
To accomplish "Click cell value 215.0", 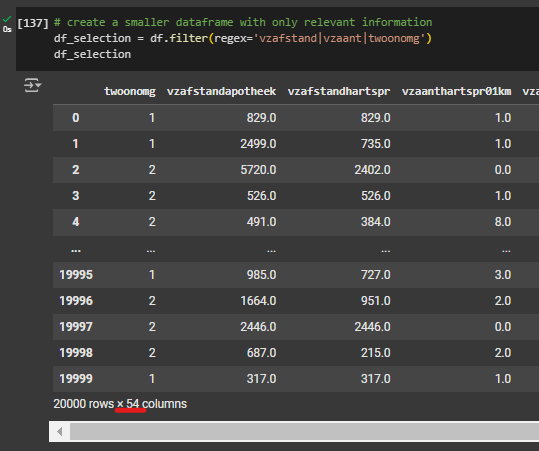I will coord(376,353).
